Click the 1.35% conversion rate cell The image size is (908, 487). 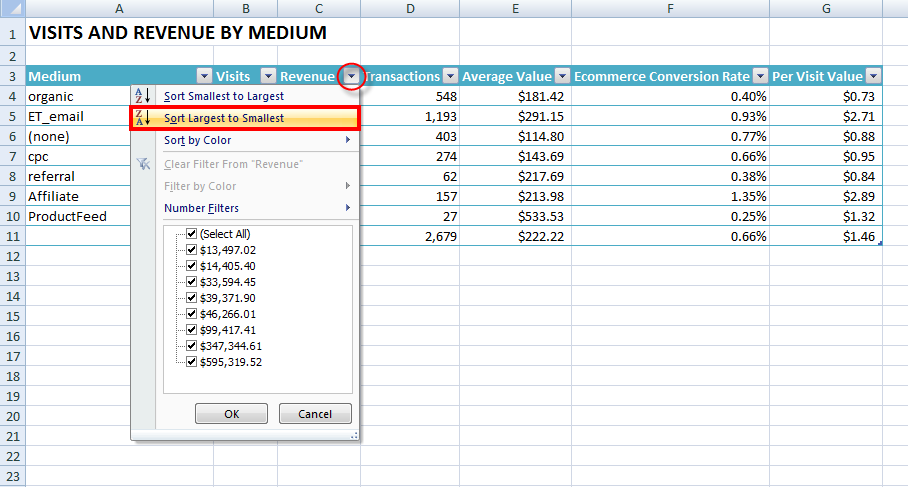pyautogui.click(x=671, y=196)
